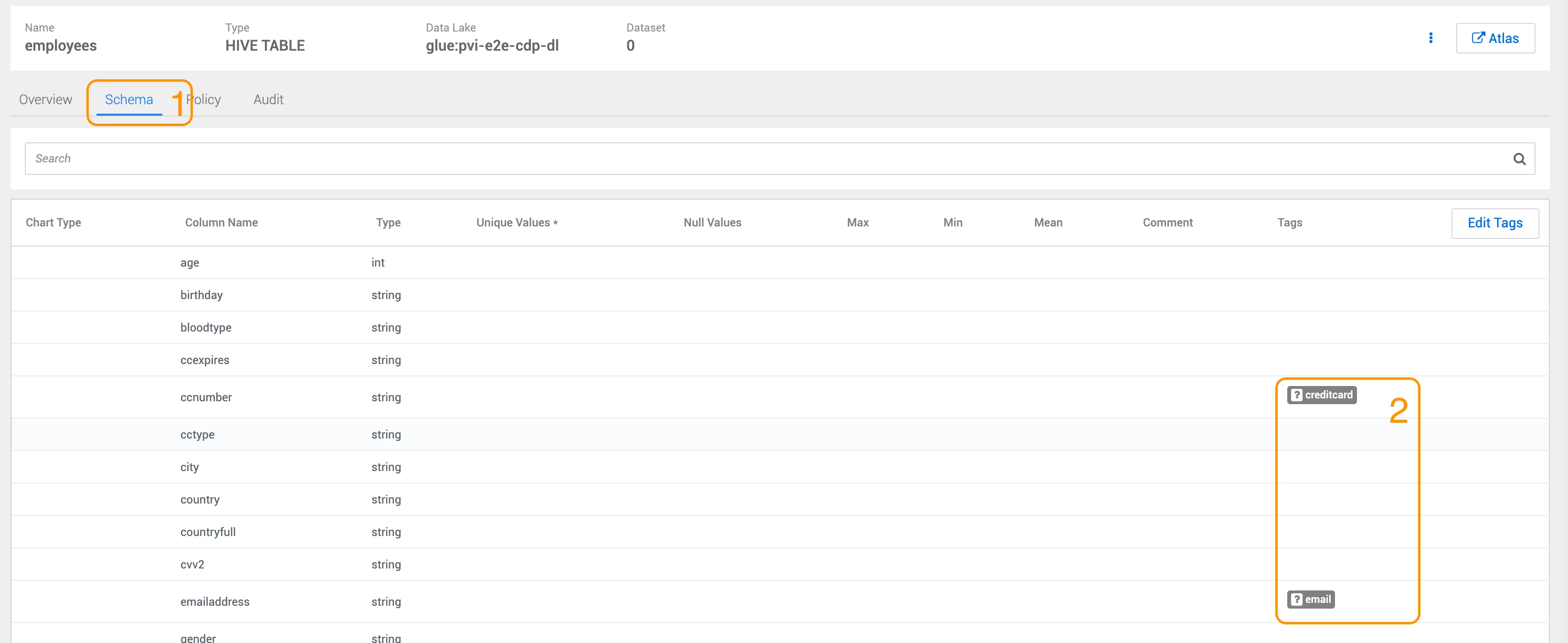Click the Chart Type header
Image resolution: width=1568 pixels, height=643 pixels.
[53, 223]
